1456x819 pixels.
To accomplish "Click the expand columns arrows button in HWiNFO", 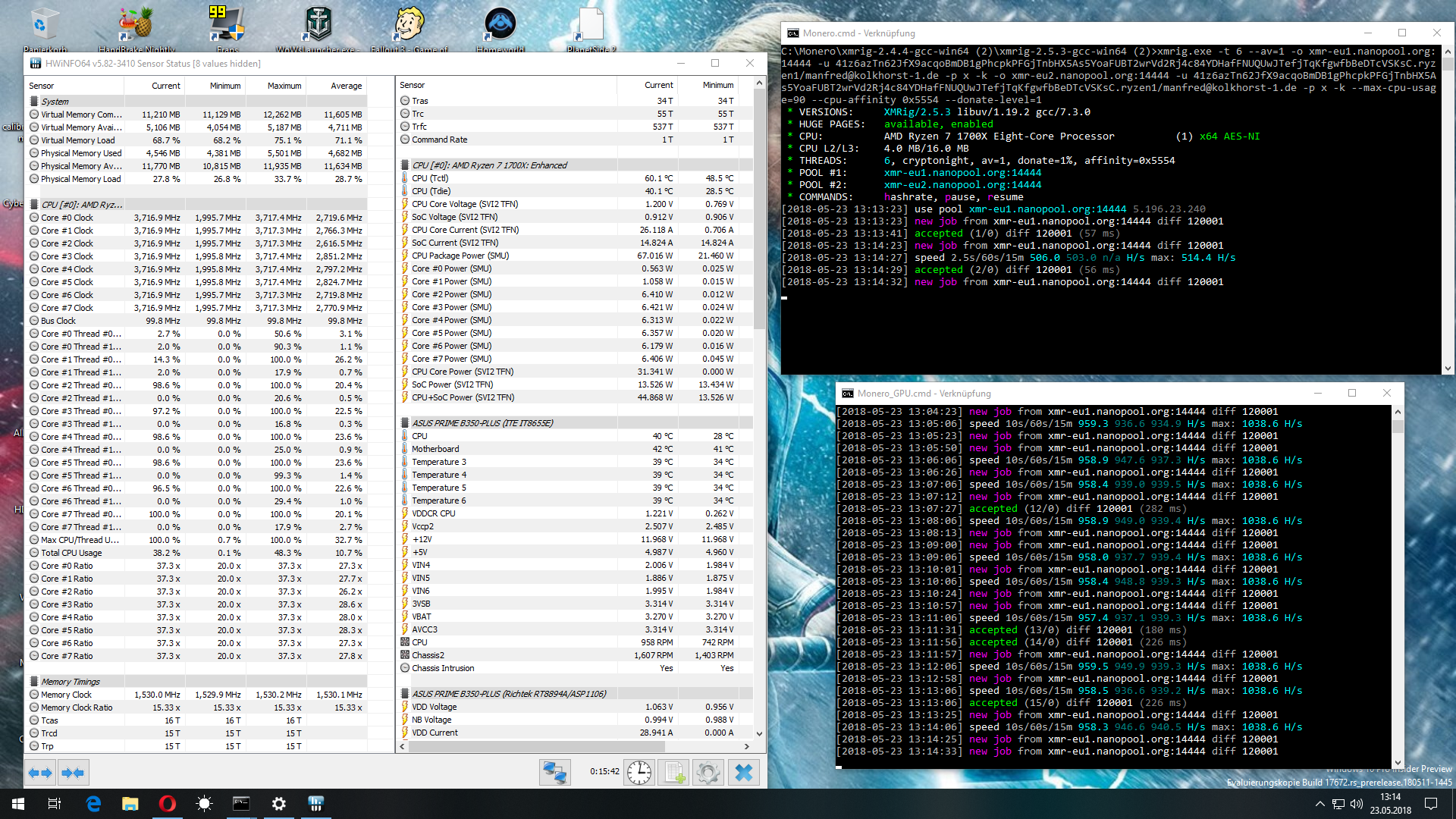I will pos(39,773).
